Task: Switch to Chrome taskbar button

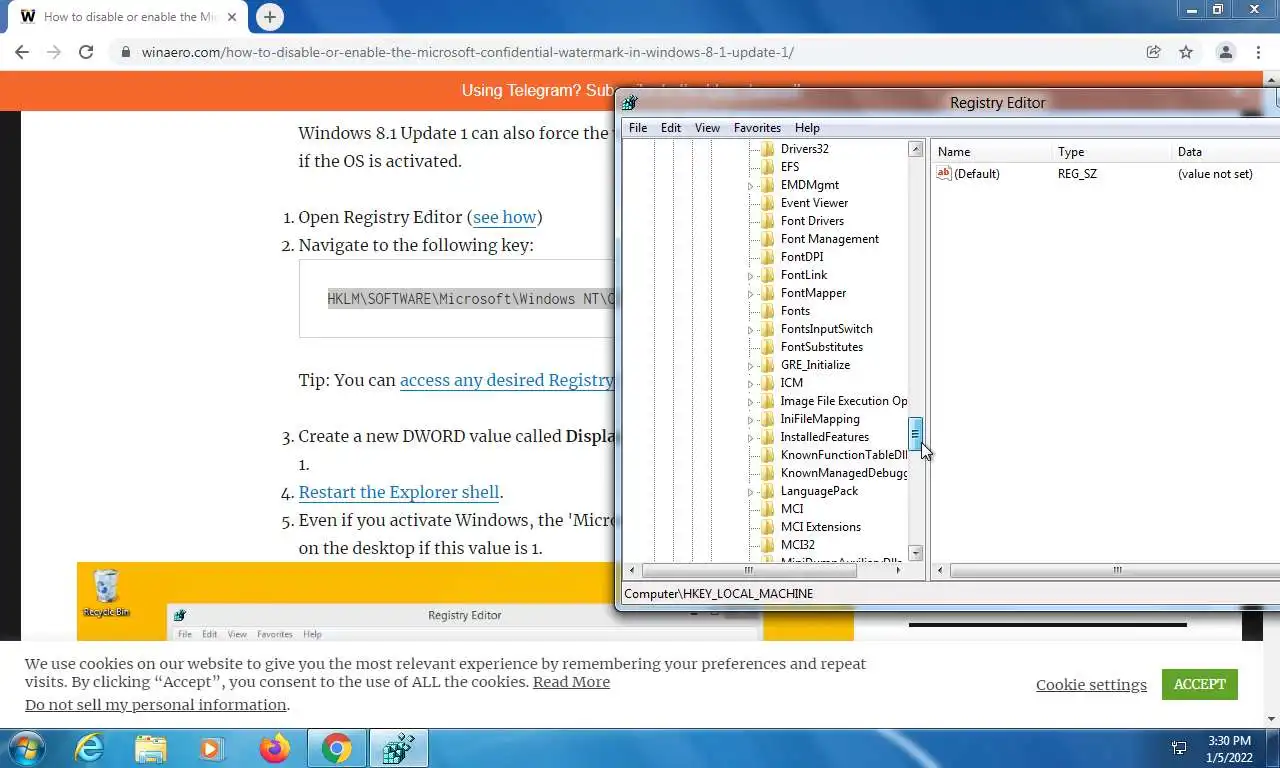Action: click(337, 748)
